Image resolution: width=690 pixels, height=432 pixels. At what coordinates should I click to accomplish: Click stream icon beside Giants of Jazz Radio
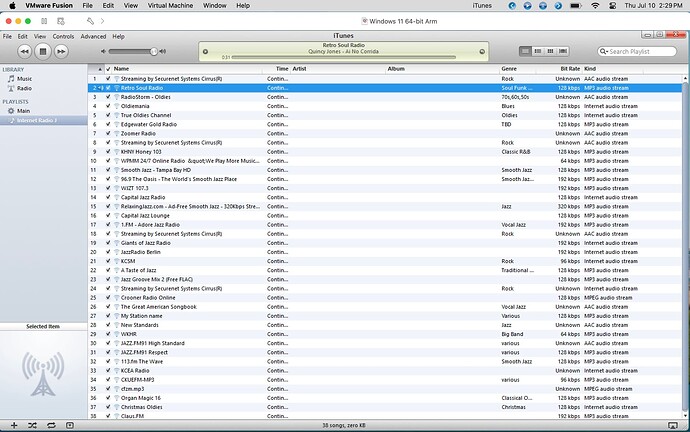click(x=117, y=243)
